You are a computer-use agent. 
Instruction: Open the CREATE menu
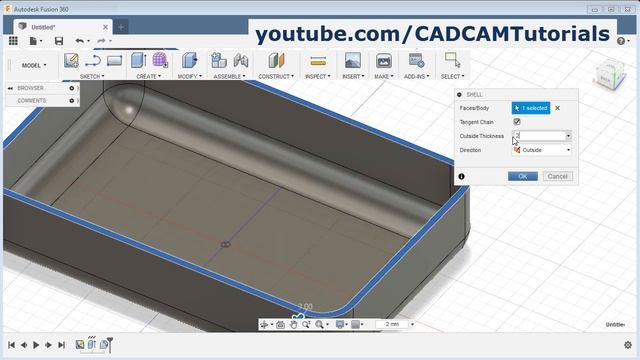(149, 76)
